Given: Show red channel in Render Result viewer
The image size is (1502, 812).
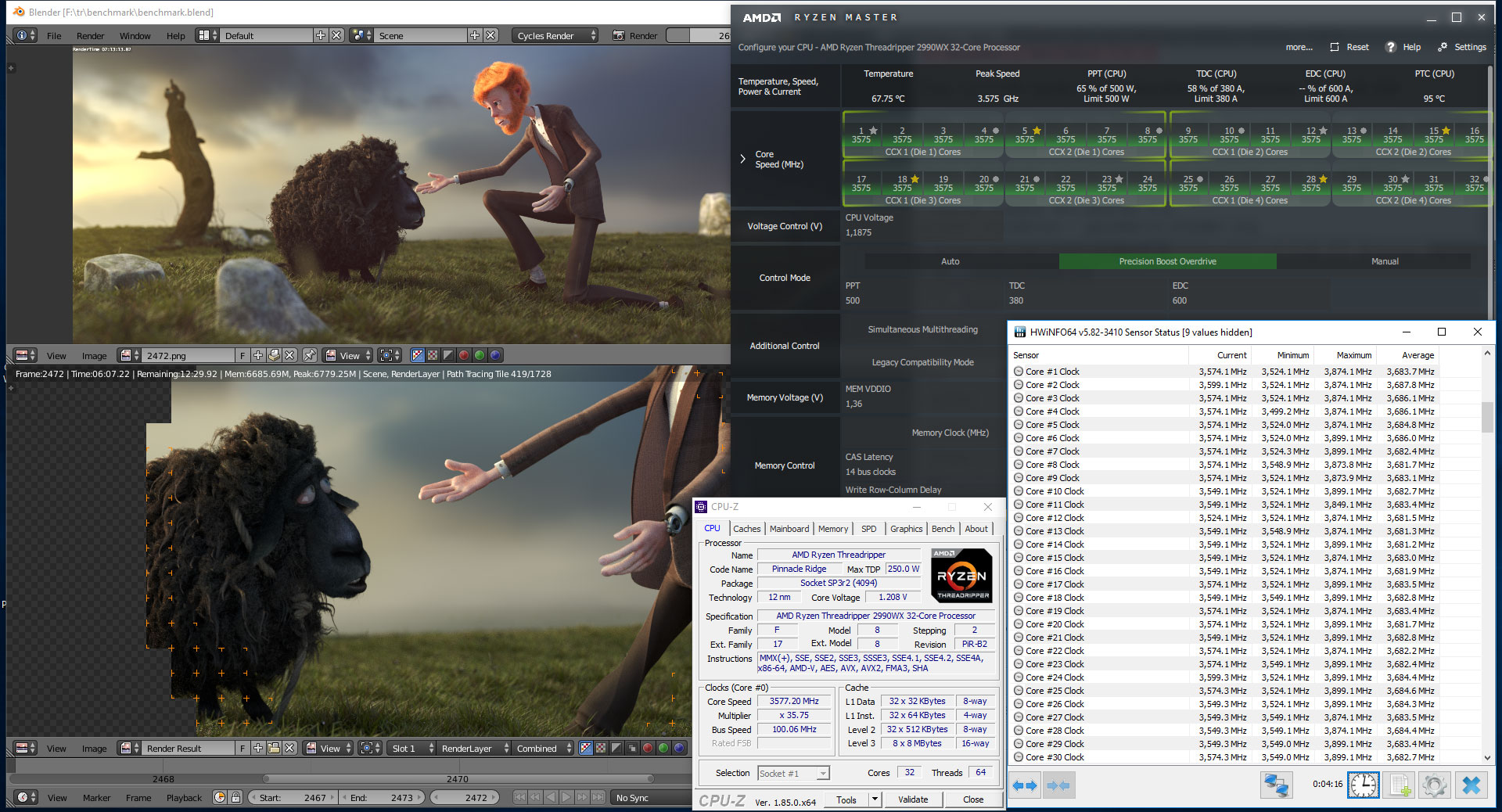Looking at the screenshot, I should click(648, 748).
